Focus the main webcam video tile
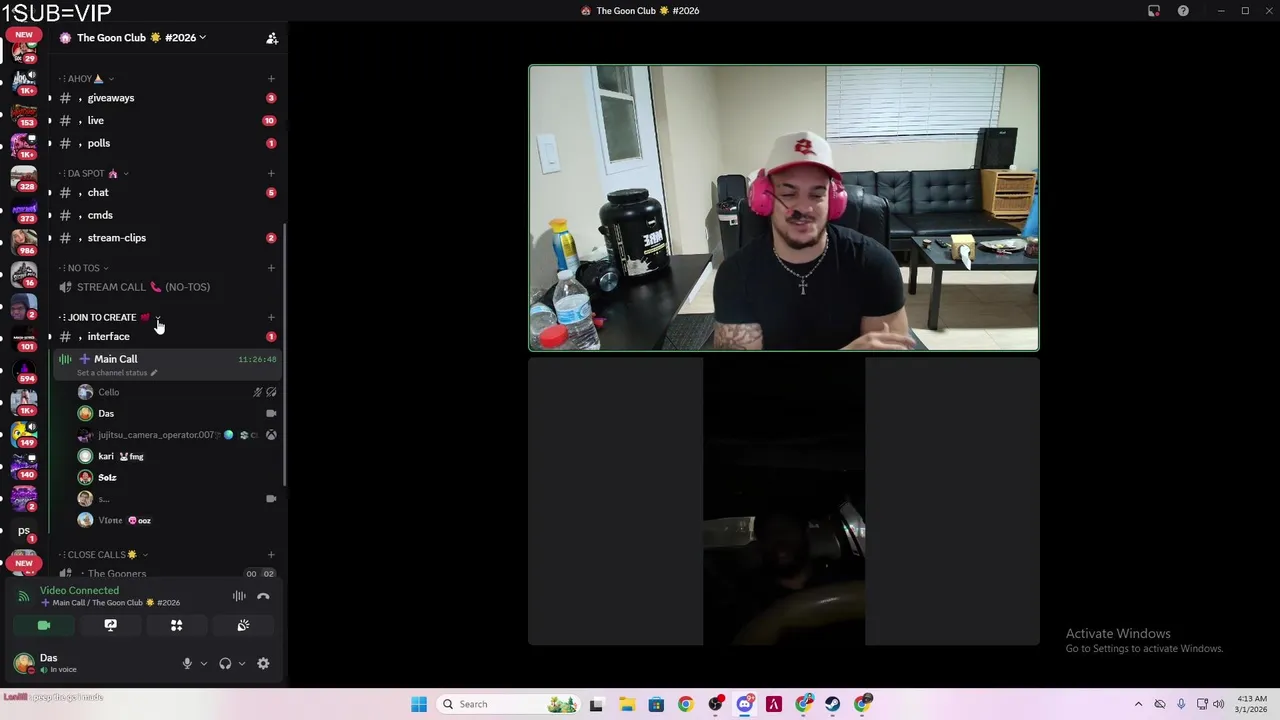 784,208
